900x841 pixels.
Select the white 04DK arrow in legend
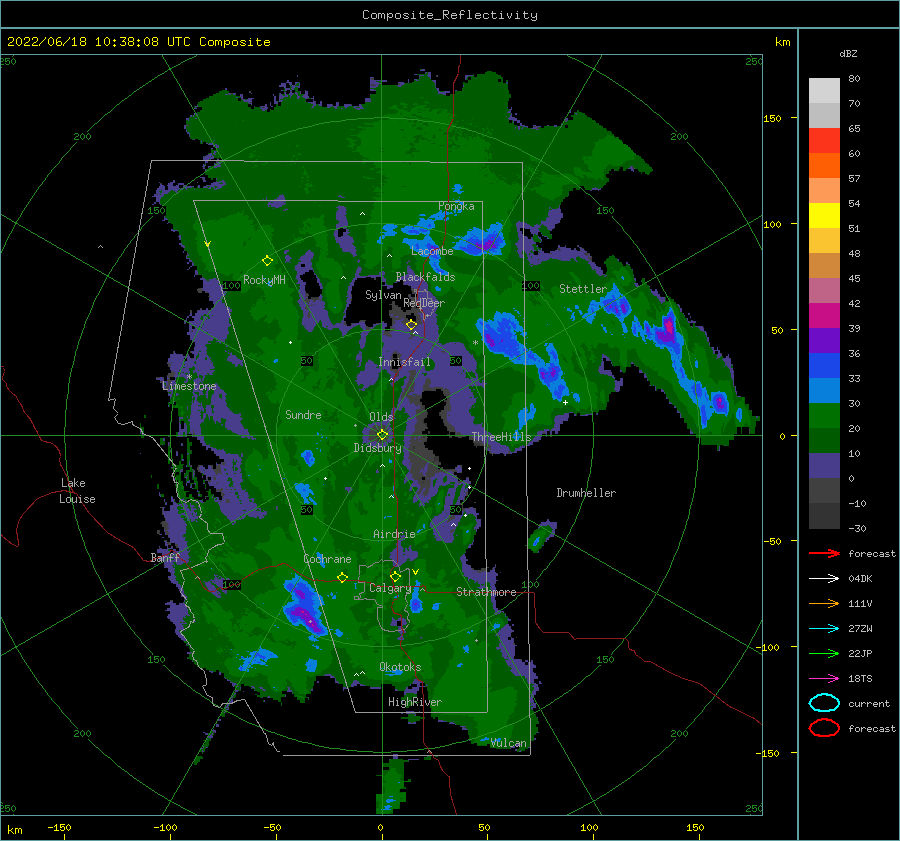click(x=824, y=578)
